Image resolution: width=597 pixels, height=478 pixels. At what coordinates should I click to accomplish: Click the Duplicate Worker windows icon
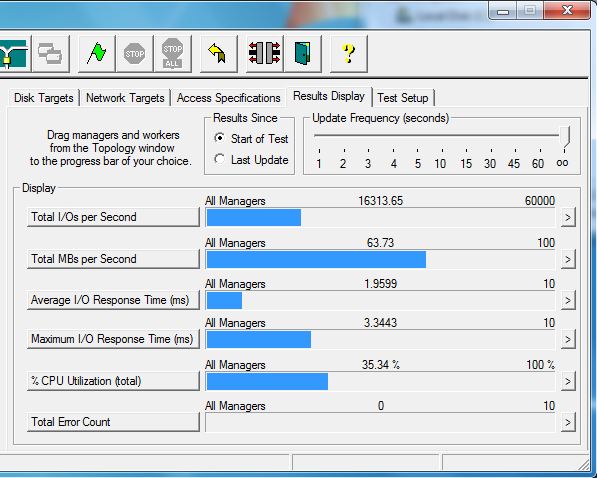point(51,54)
